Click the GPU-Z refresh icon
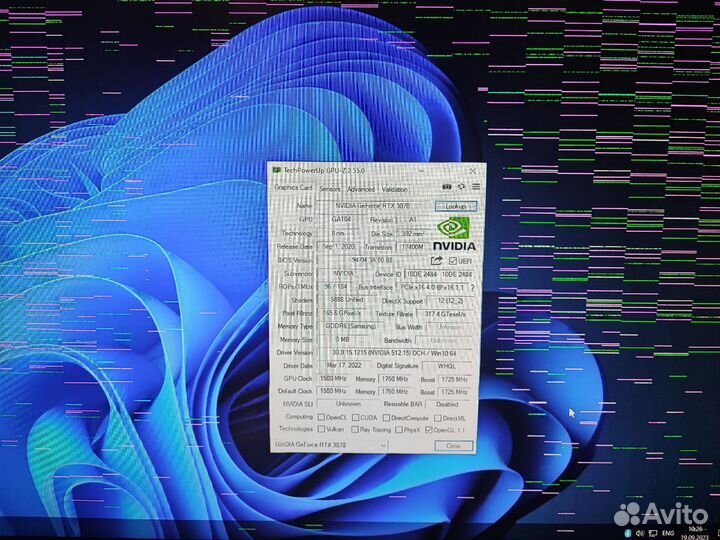720x540 pixels. (x=461, y=186)
